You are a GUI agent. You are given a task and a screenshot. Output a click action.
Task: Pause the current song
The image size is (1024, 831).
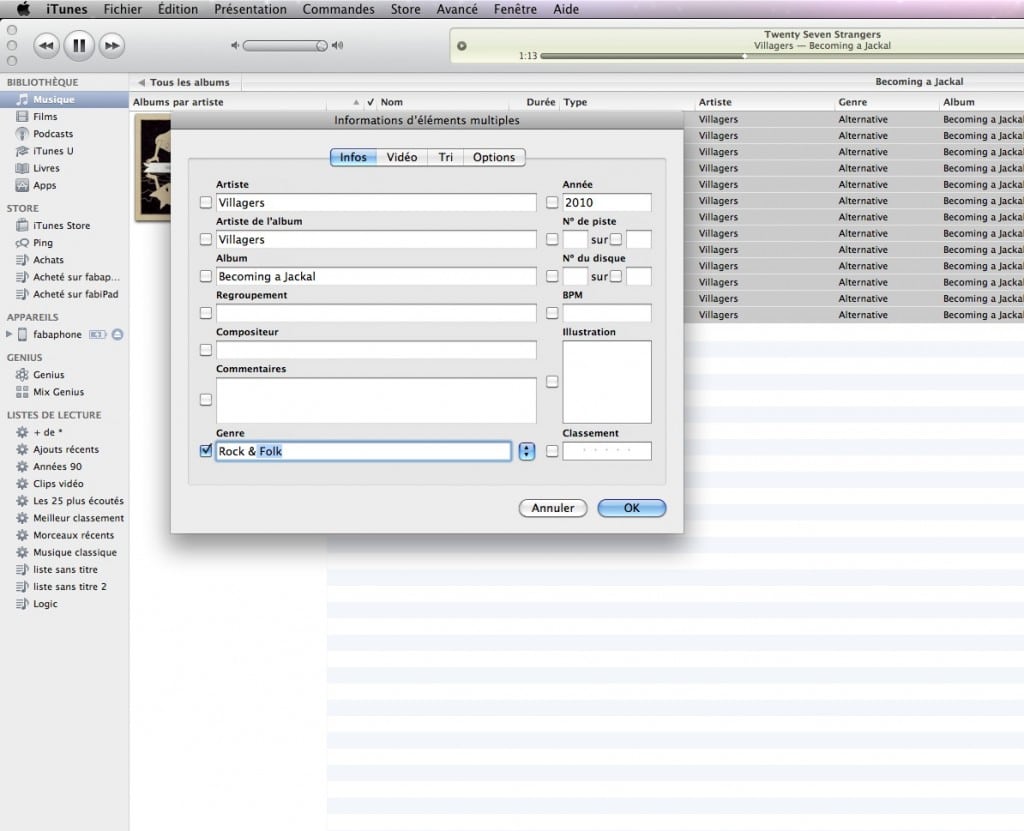click(79, 46)
